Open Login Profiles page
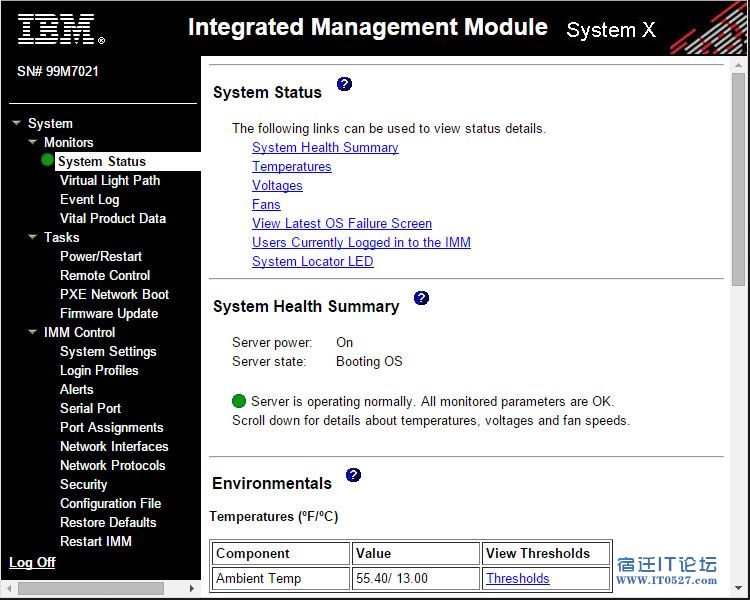Image resolution: width=750 pixels, height=600 pixels. [x=99, y=370]
